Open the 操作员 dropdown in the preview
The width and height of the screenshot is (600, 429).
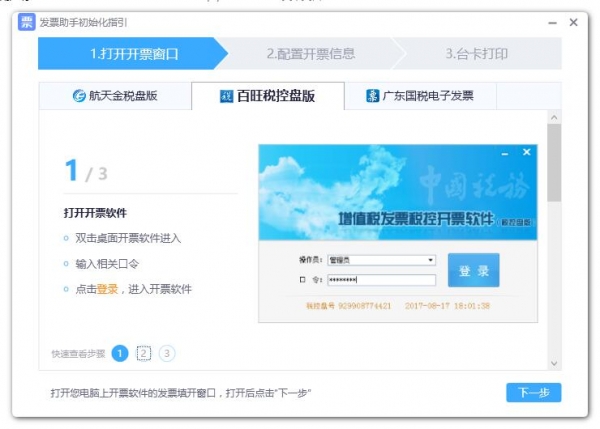point(382,260)
